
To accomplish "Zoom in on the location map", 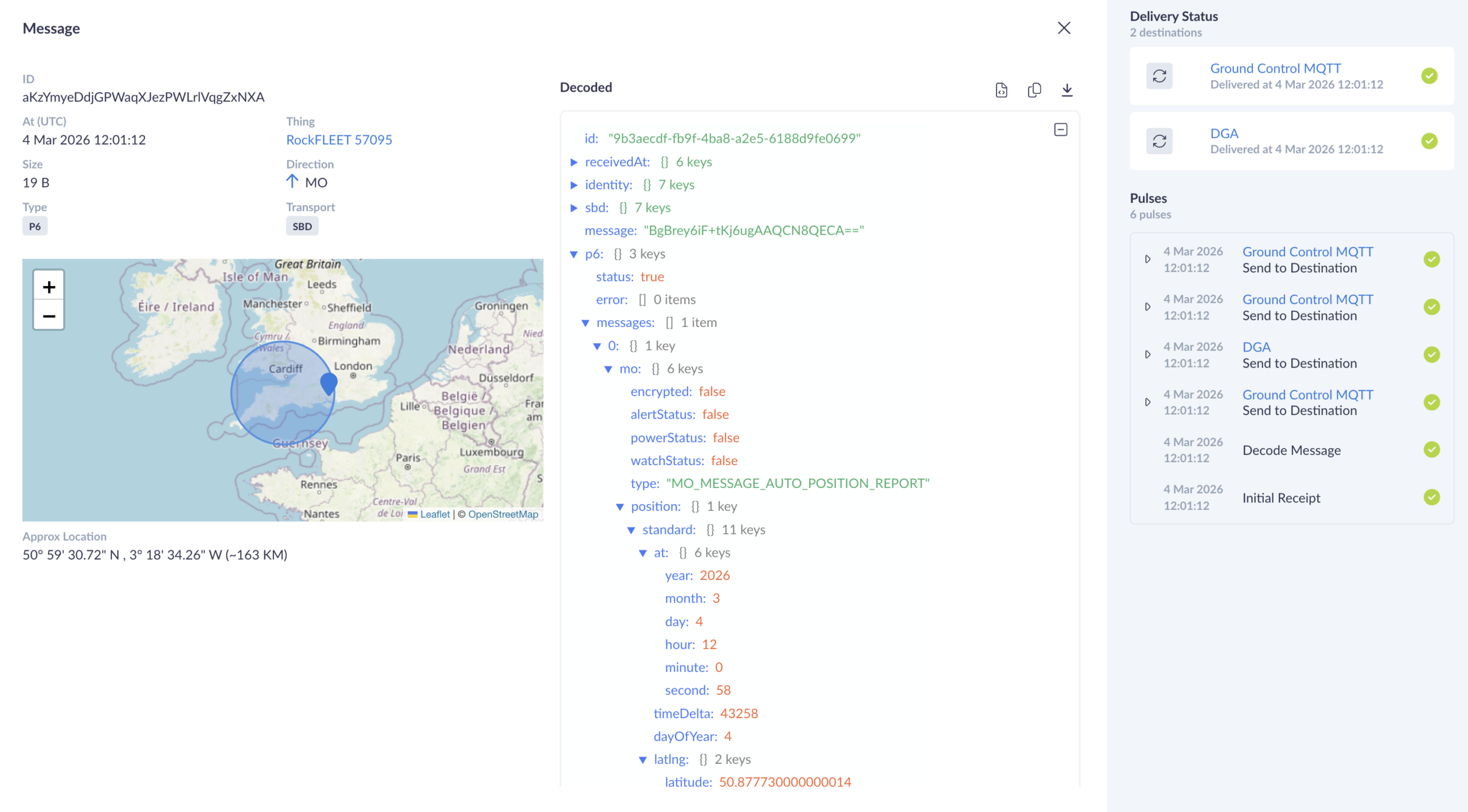I will pos(49,287).
